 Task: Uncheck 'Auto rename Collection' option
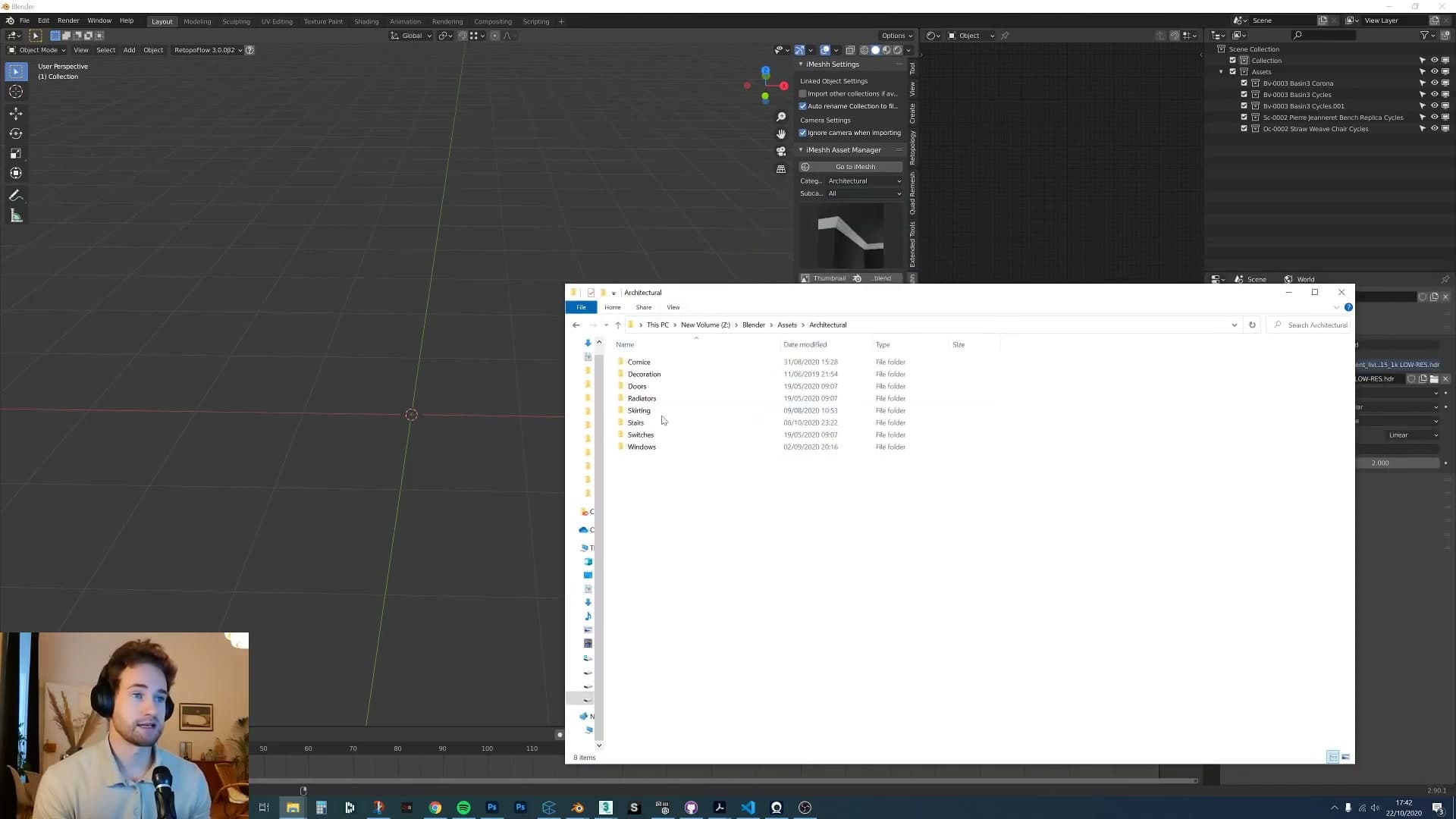[803, 106]
